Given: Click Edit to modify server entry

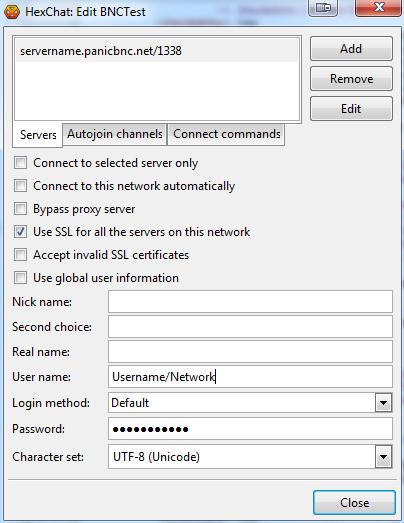Looking at the screenshot, I should click(351, 109).
